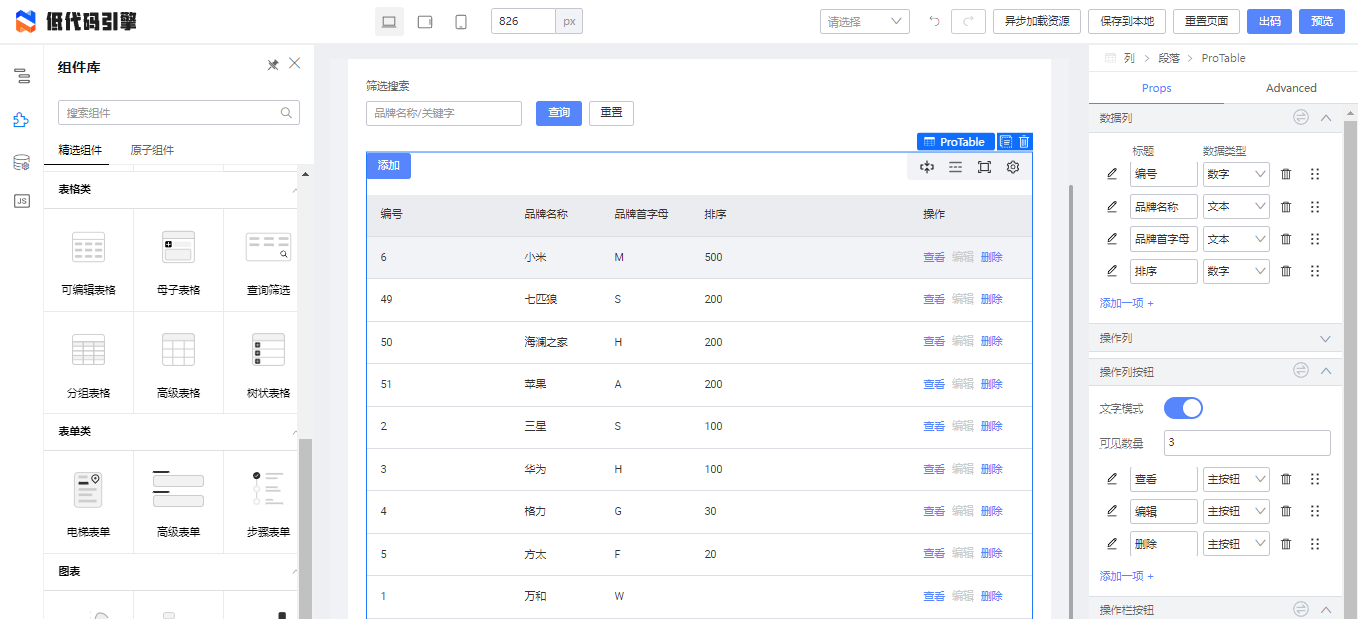Select the 可编辑表格 component thumbnail
1358x619 pixels.
(89, 260)
